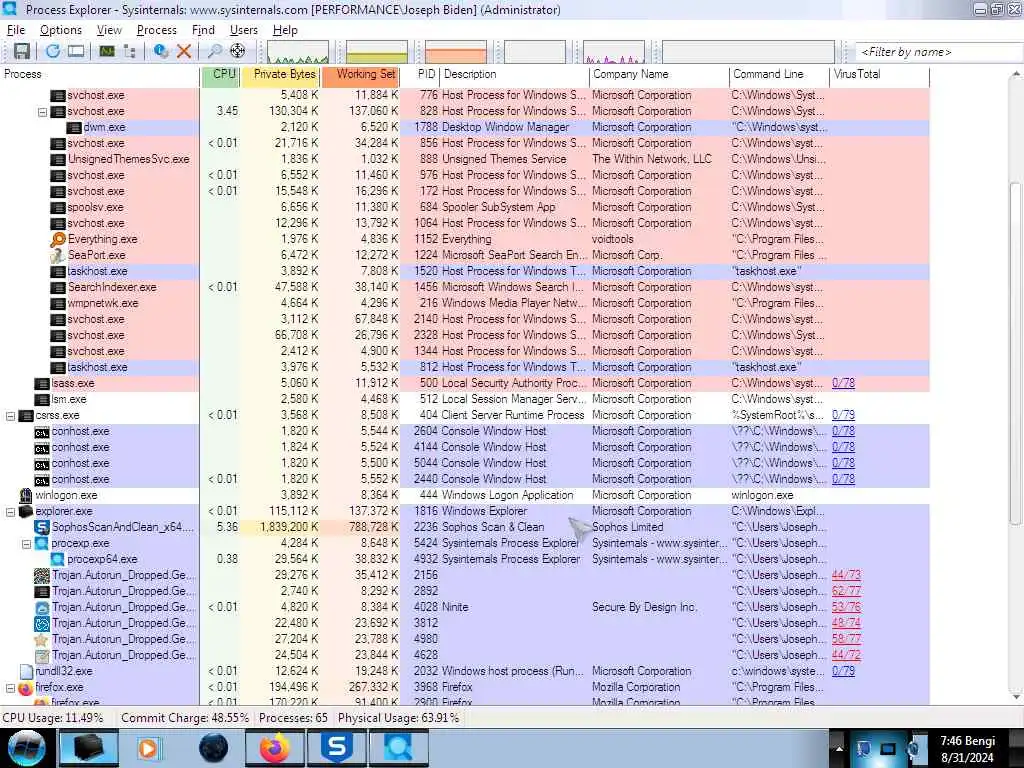
Task: Collapse the svchost.exe PID 828 node
Action: [x=42, y=112]
